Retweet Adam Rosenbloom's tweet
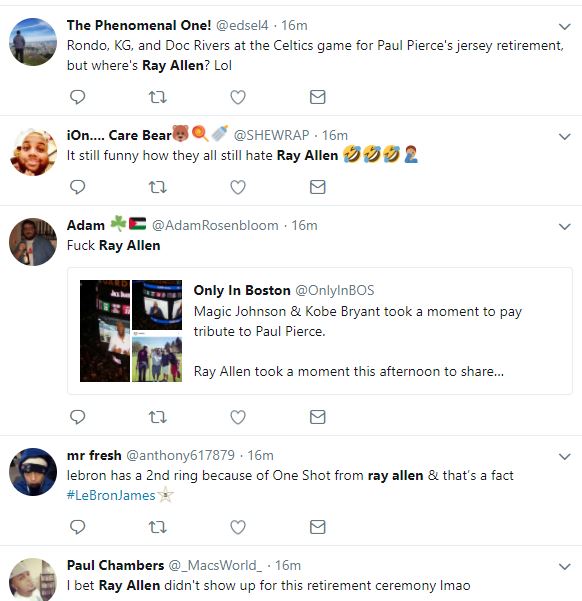Viewport: 582px width, 601px height. (x=158, y=417)
